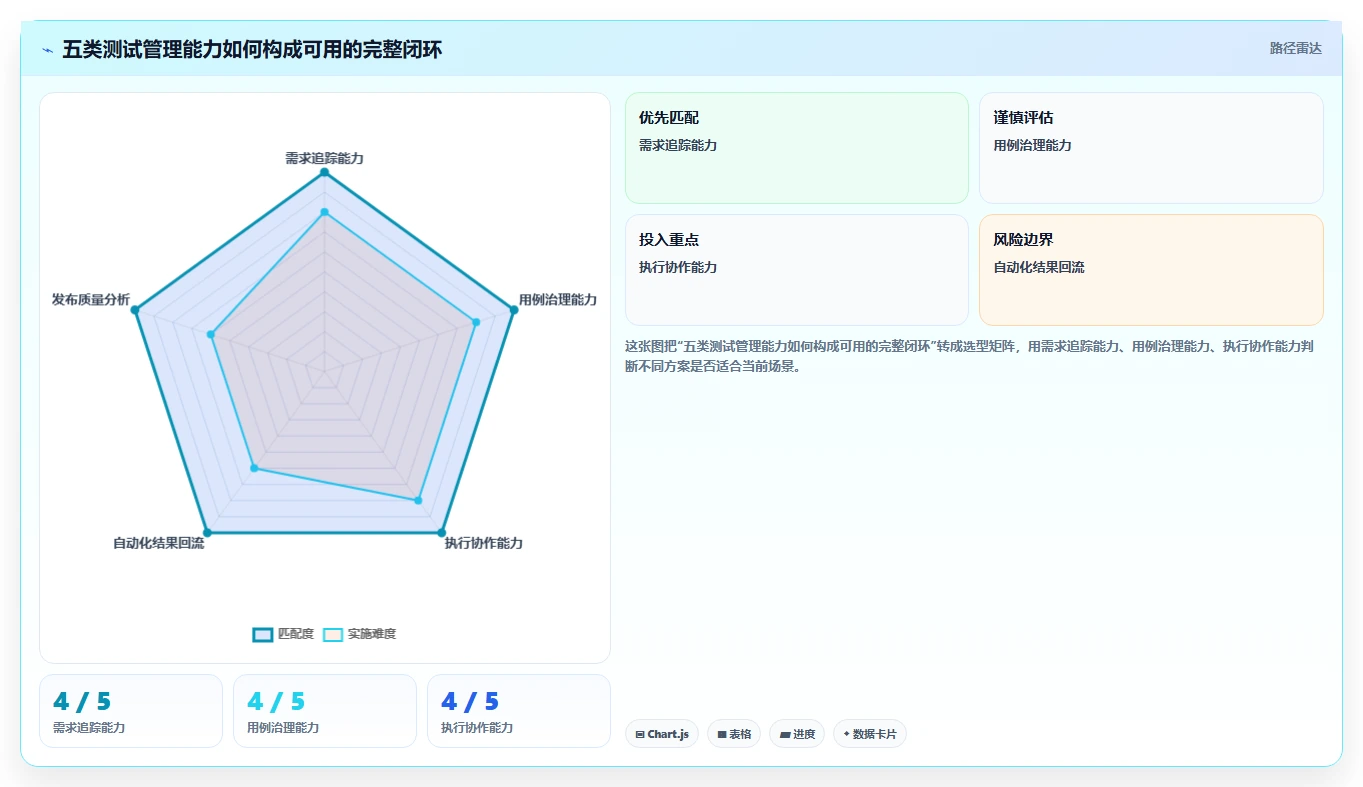This screenshot has width=1363, height=787.
Task: Click the outer radar point at 自动化结果回流
Action: (207, 532)
